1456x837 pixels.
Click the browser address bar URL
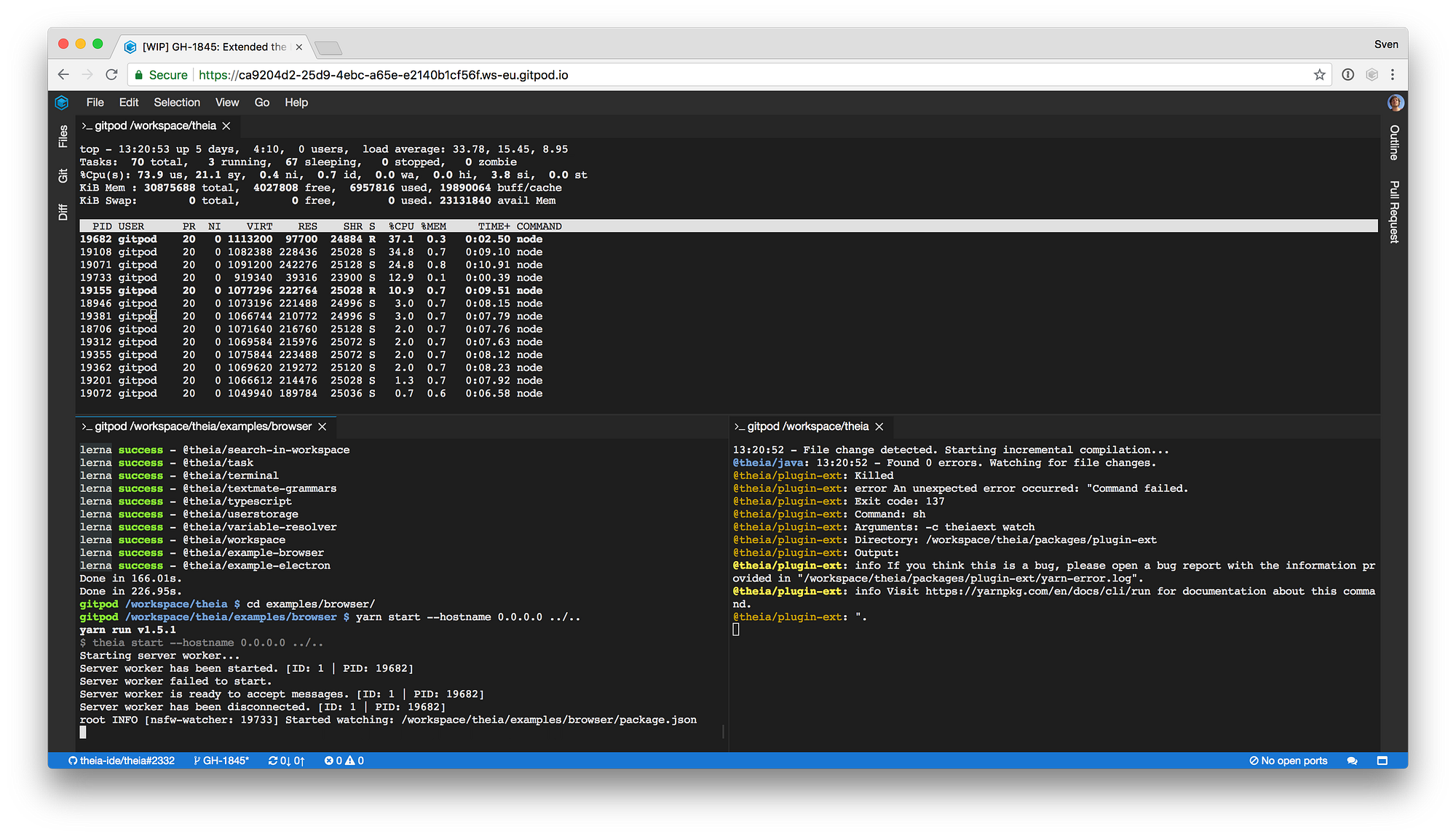tap(383, 75)
